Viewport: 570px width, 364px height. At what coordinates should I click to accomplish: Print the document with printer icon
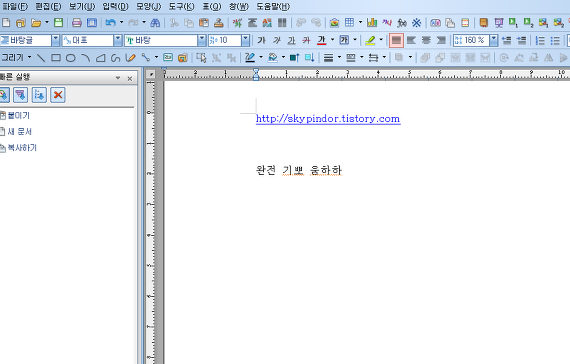pos(77,23)
